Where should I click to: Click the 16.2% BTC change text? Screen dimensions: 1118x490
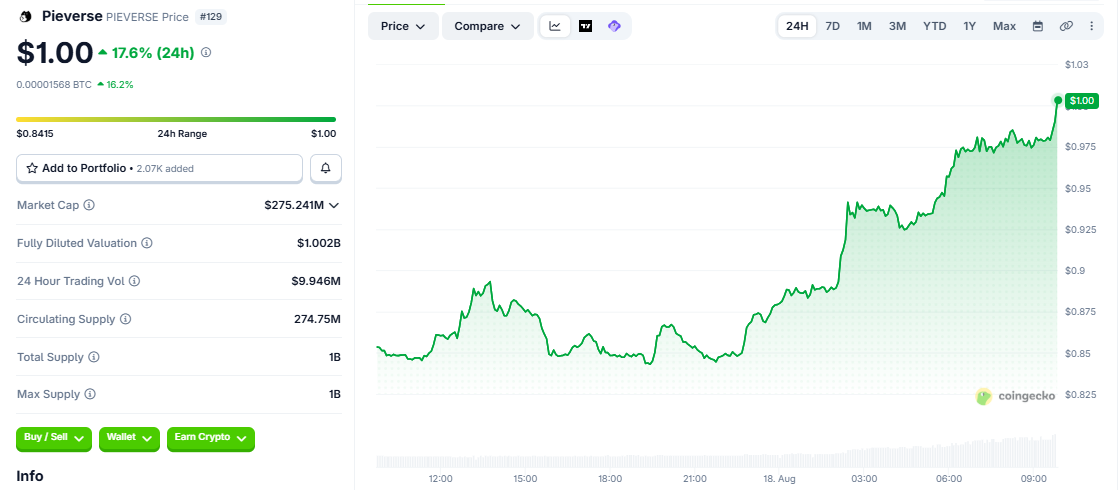[120, 84]
